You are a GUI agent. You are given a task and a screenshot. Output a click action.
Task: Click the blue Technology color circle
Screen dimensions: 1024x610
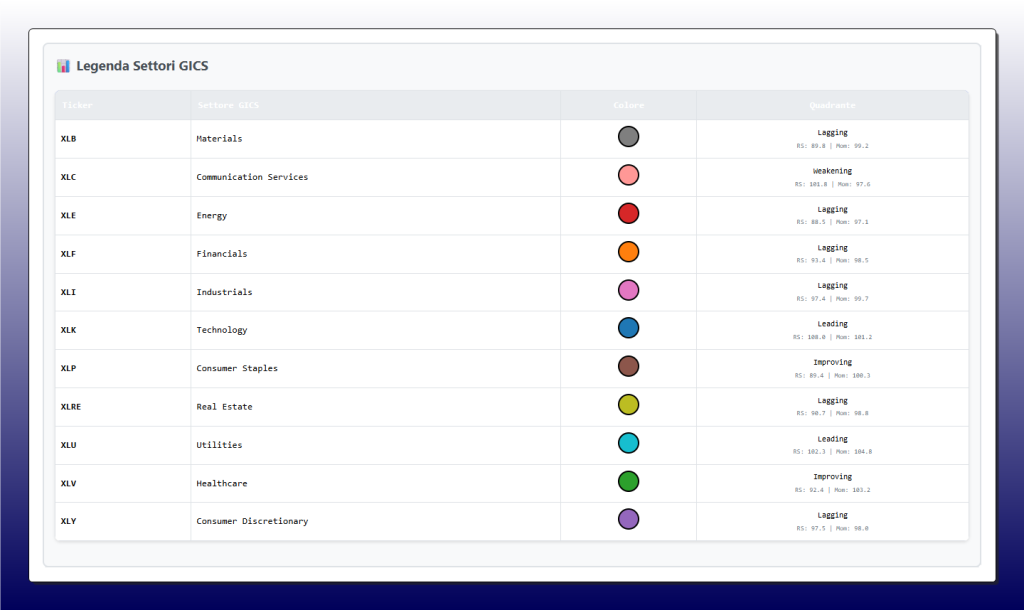coord(628,328)
